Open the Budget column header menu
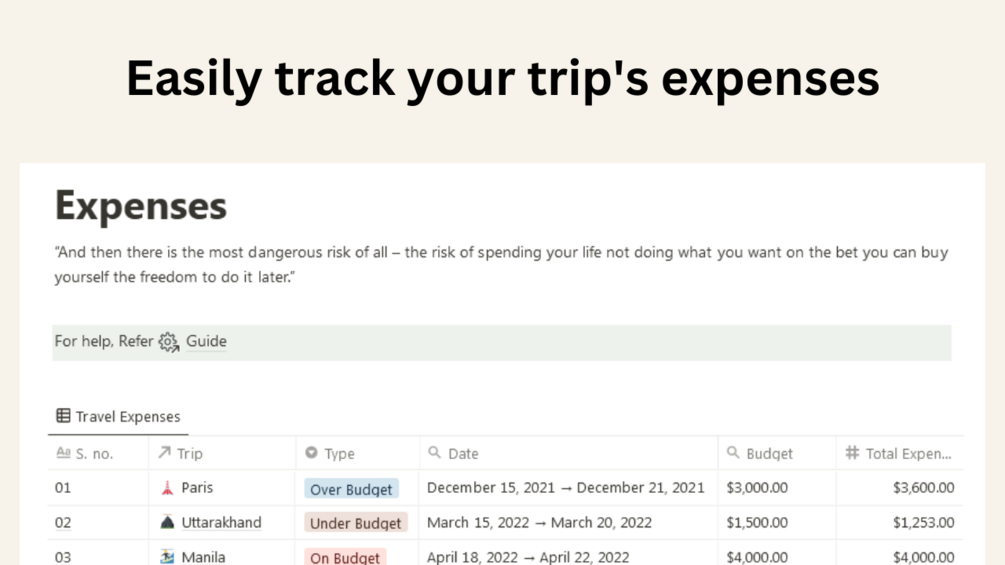This screenshot has height=565, width=1005. pyautogui.click(x=768, y=454)
